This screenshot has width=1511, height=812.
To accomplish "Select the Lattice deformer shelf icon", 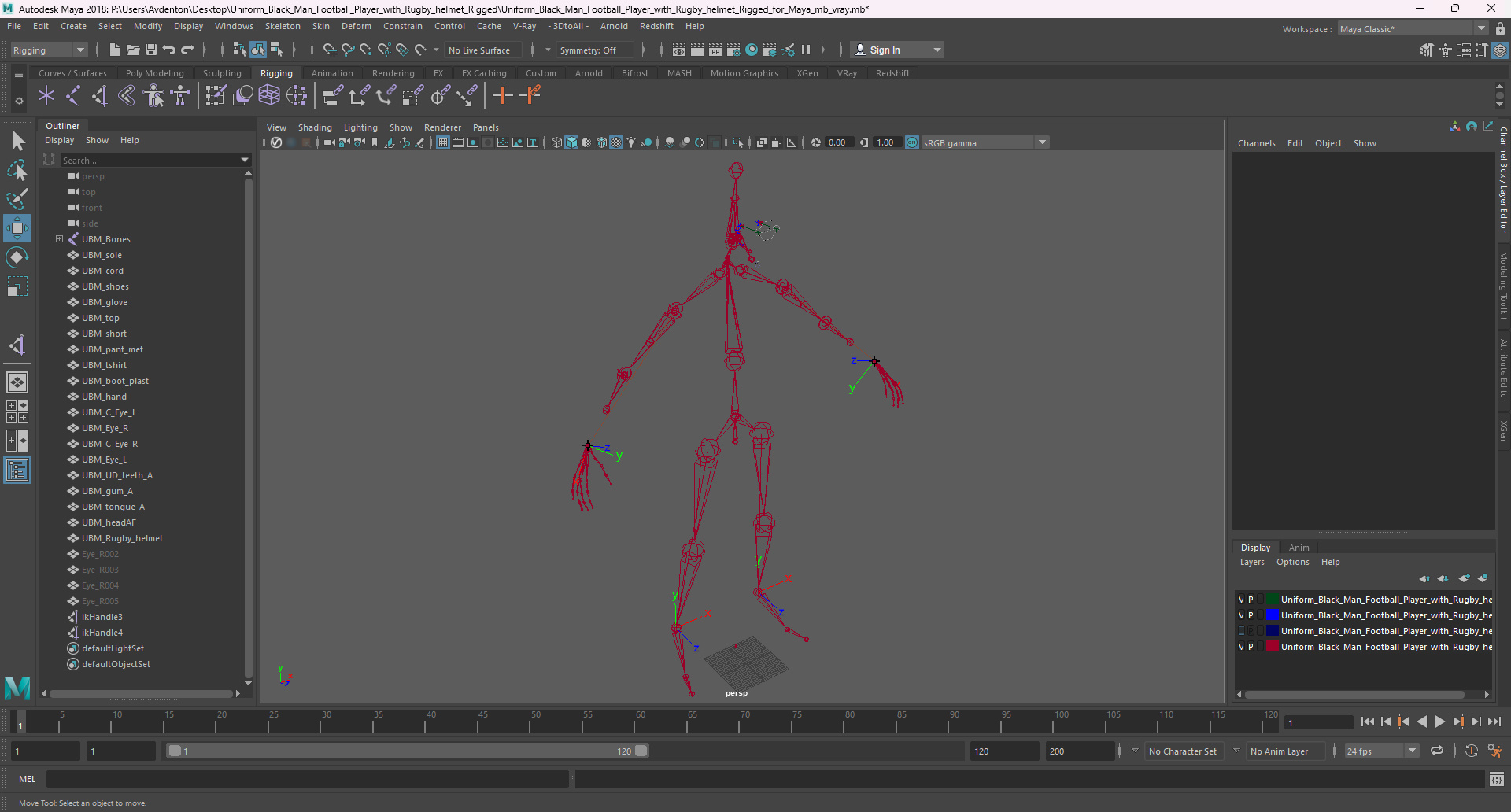I will pos(270,96).
